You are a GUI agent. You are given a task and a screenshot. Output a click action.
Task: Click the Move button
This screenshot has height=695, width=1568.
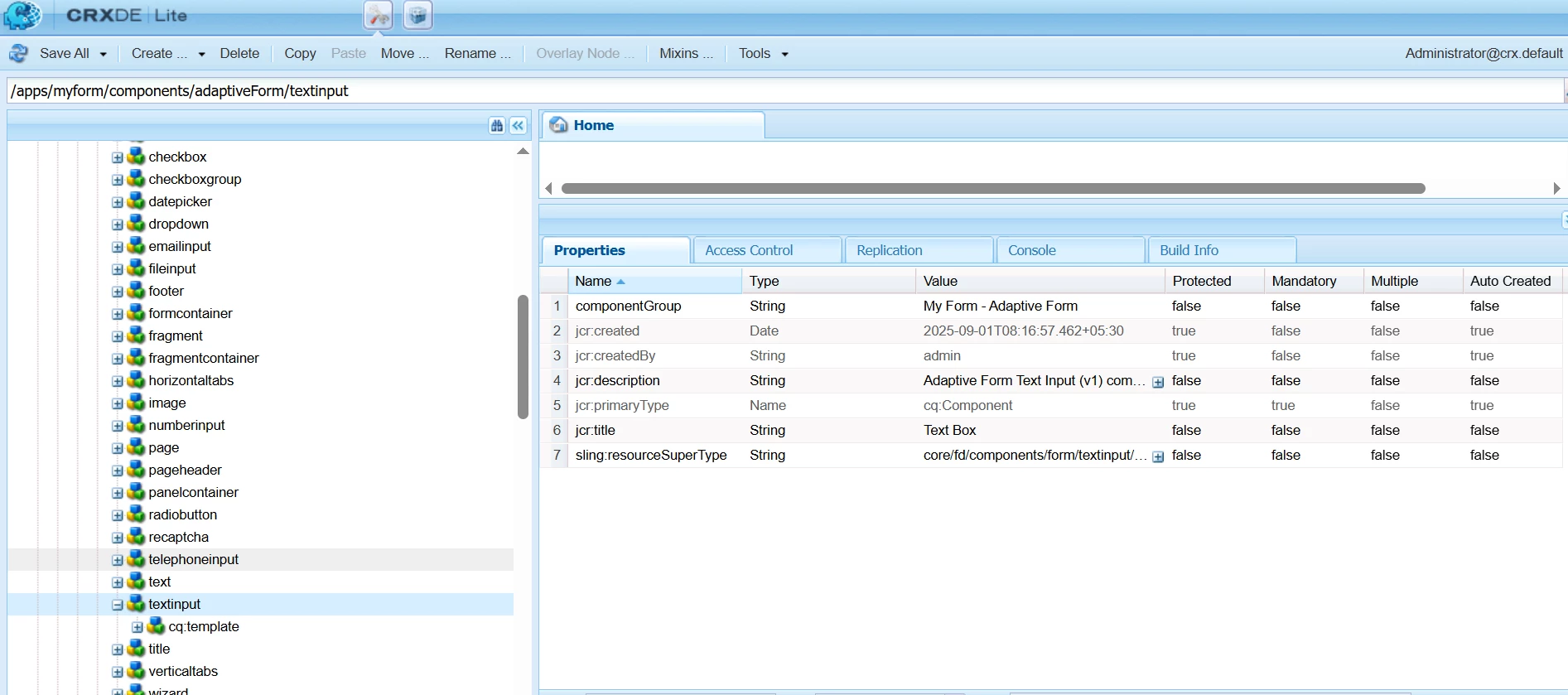pos(405,53)
